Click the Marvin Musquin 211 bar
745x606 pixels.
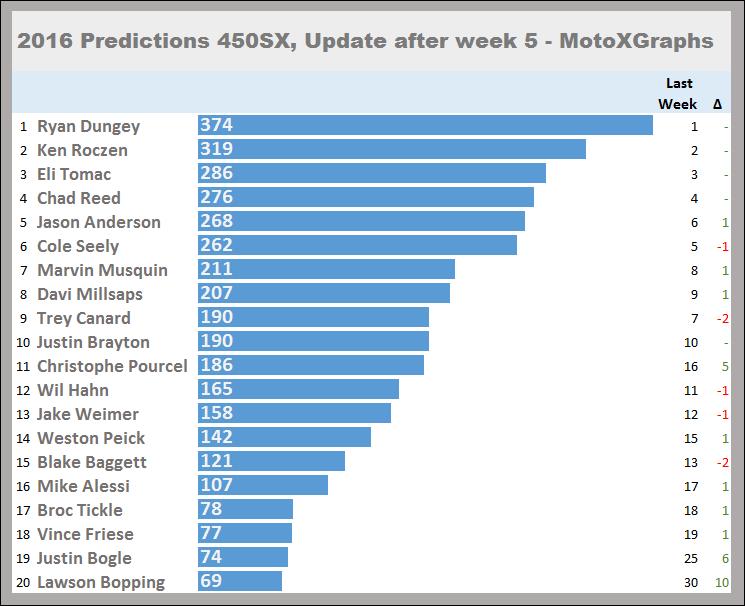point(326,270)
